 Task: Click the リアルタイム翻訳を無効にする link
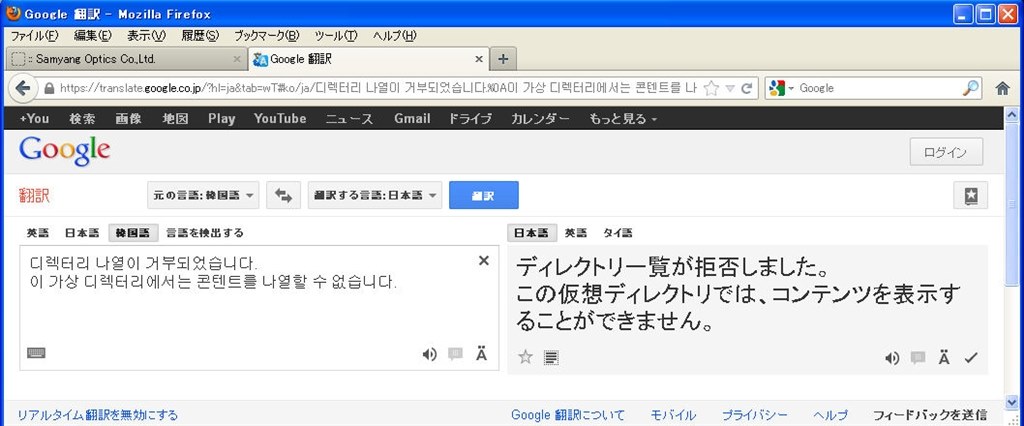pyautogui.click(x=97, y=415)
